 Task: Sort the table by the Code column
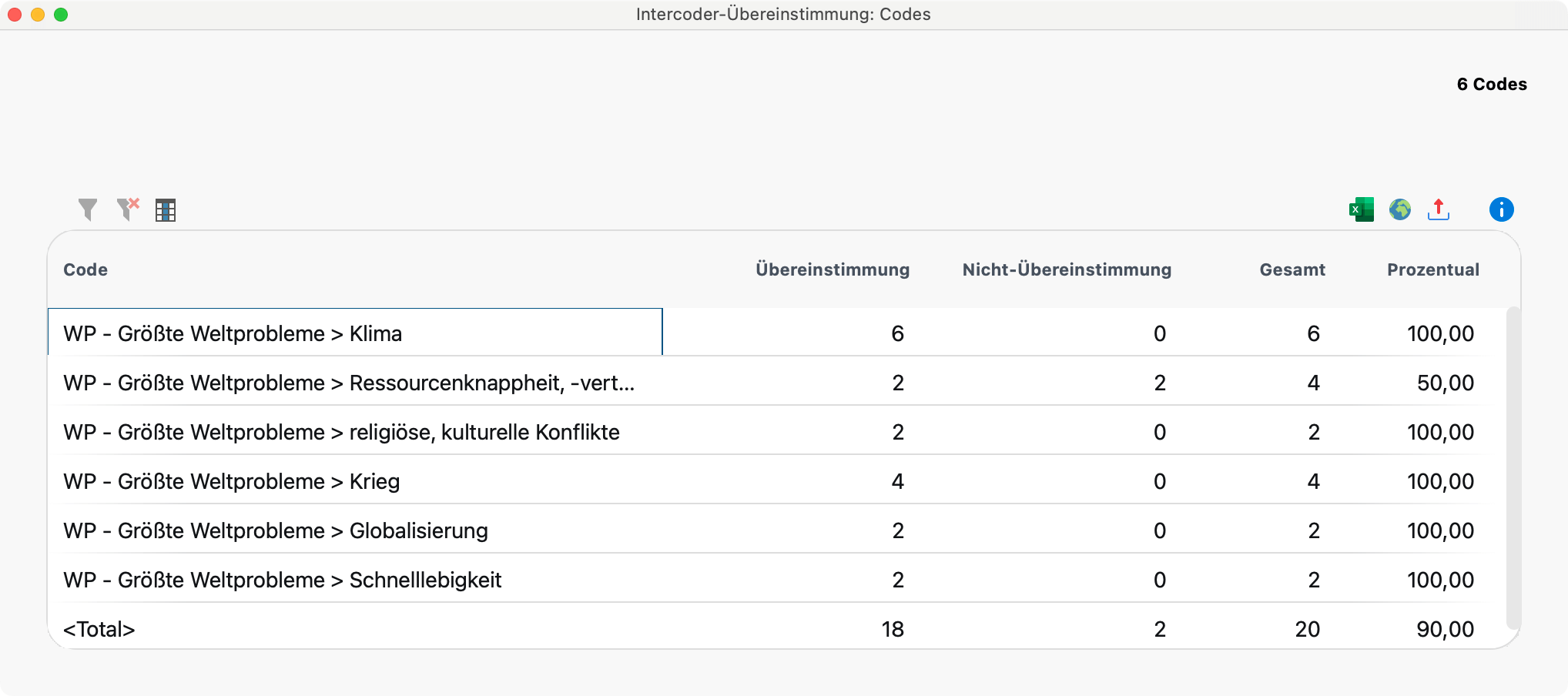click(85, 269)
